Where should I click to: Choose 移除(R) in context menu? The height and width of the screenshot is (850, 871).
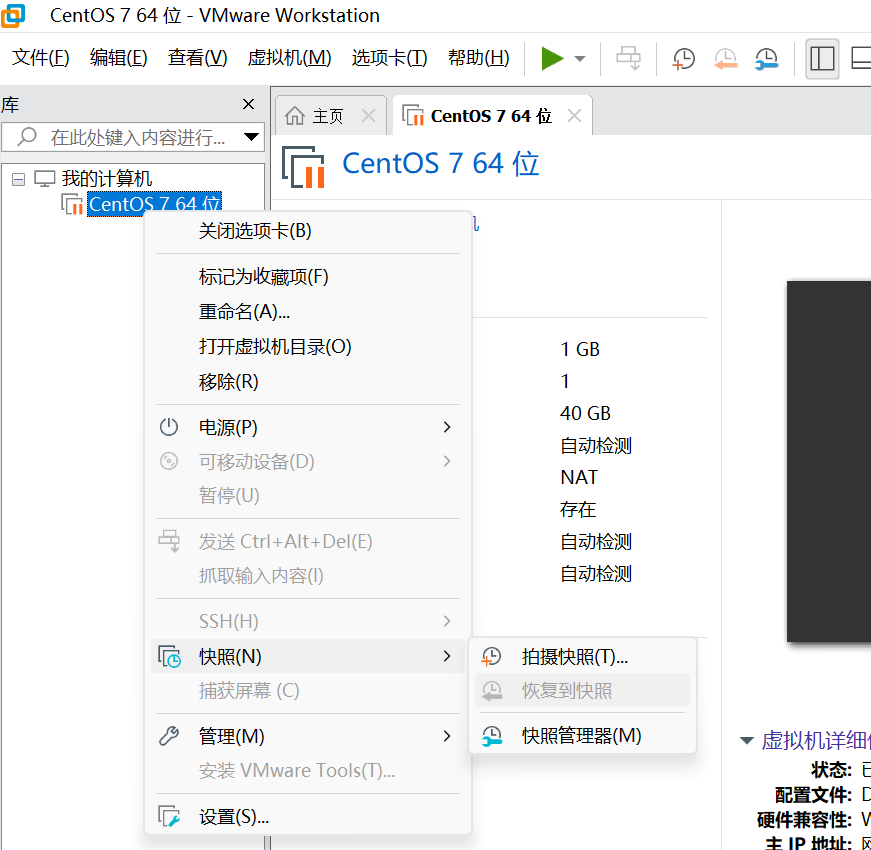307,382
